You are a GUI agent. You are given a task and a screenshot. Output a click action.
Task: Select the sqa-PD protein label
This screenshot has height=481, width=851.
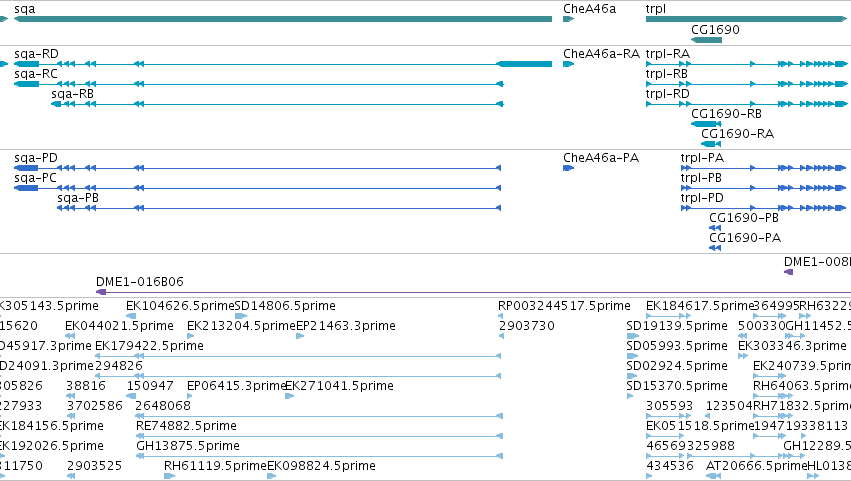click(36, 158)
